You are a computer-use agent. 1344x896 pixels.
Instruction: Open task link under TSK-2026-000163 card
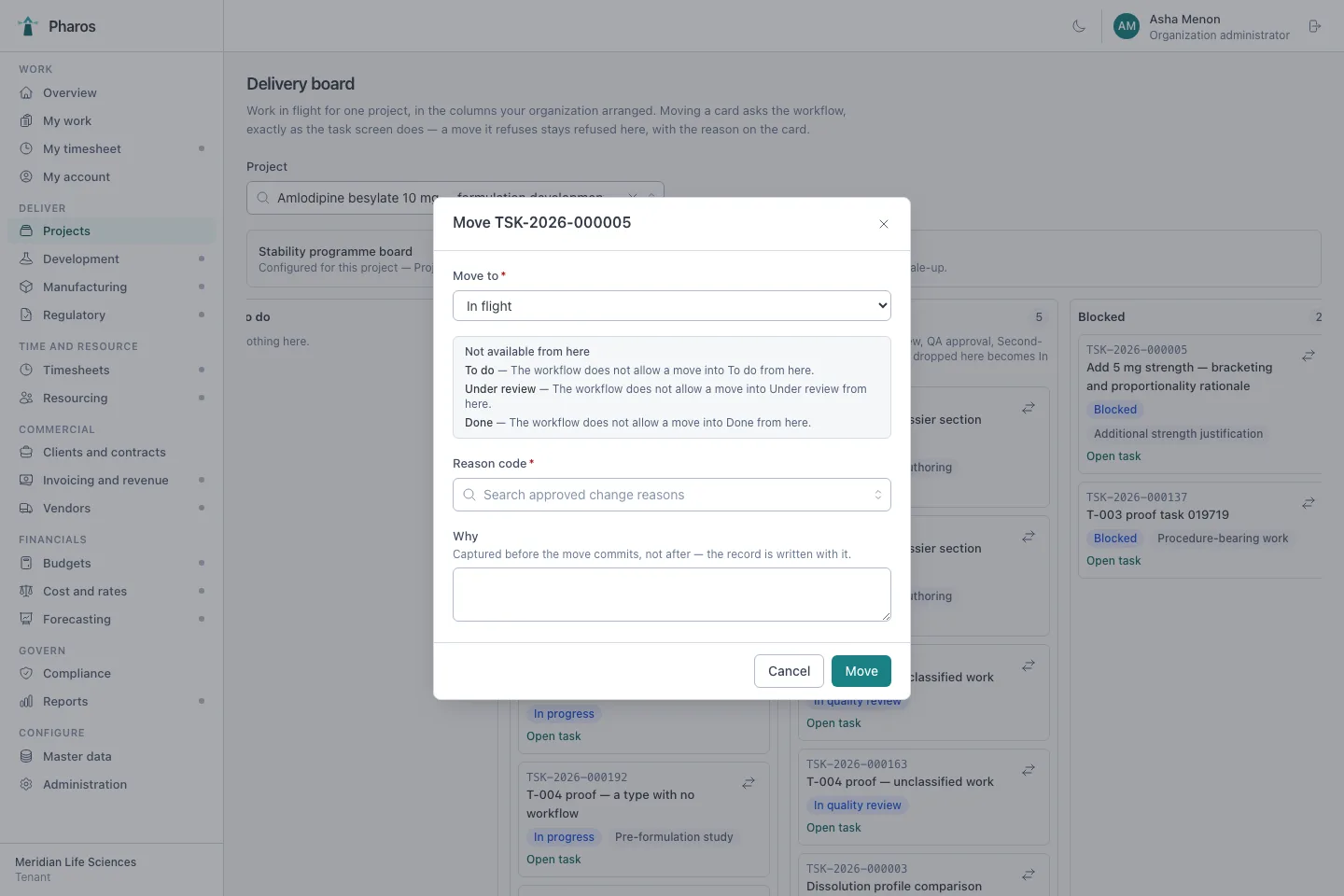coord(833,828)
